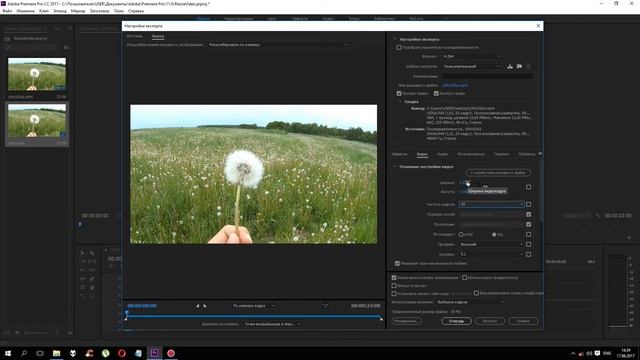Screen dimensions: 640x360
Task: Collapse Настройки экспорта section header
Action: (x=395, y=39)
